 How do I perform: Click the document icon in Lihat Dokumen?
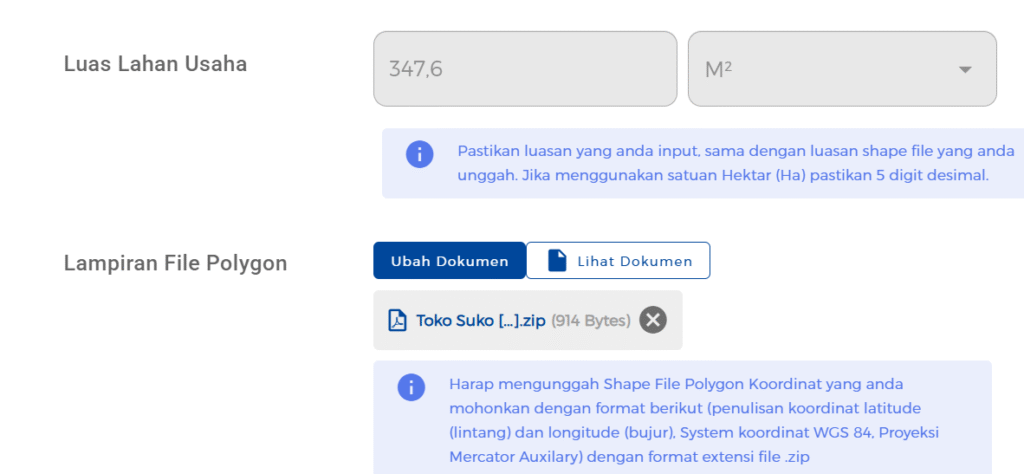[x=558, y=261]
